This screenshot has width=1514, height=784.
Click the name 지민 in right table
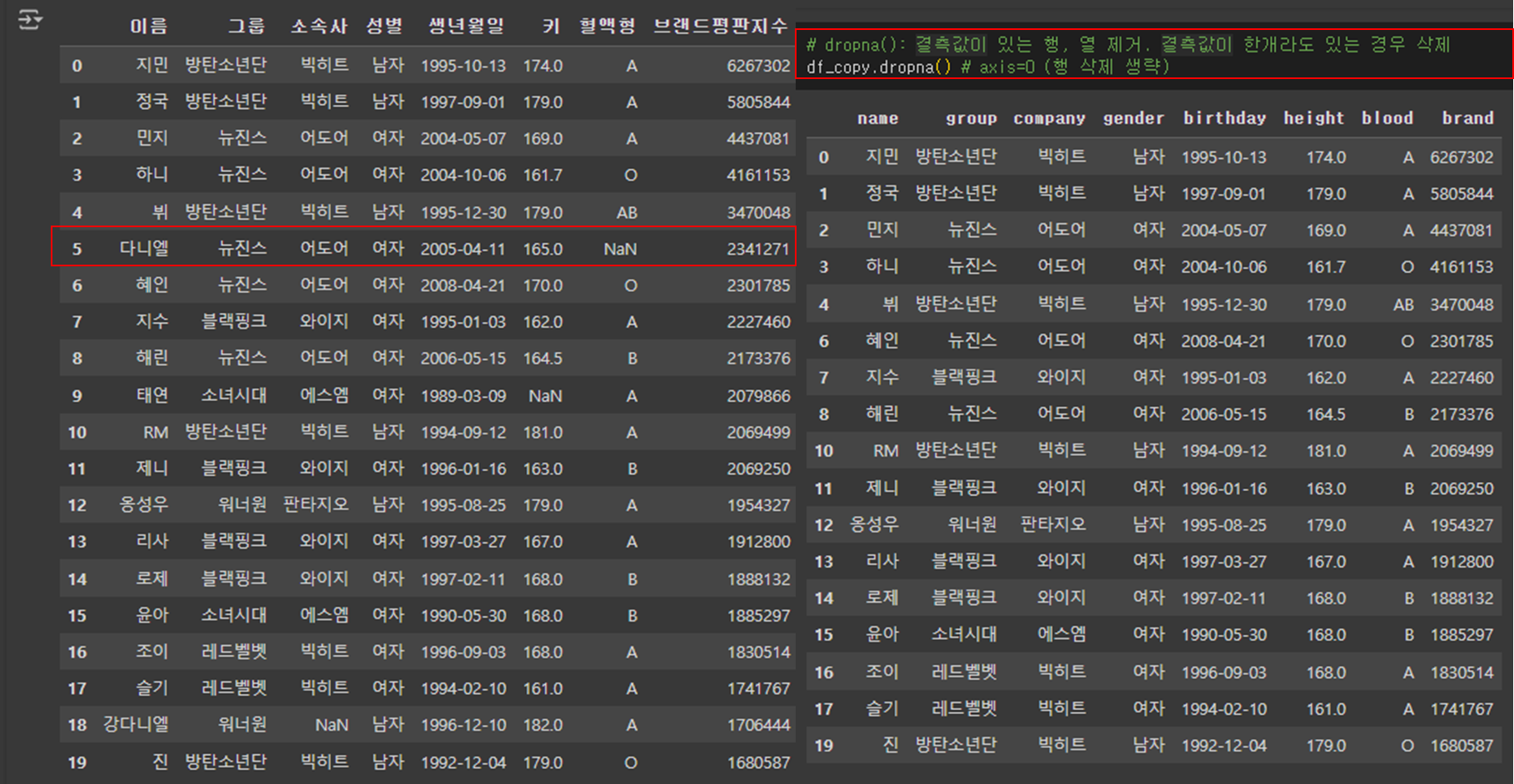click(882, 156)
